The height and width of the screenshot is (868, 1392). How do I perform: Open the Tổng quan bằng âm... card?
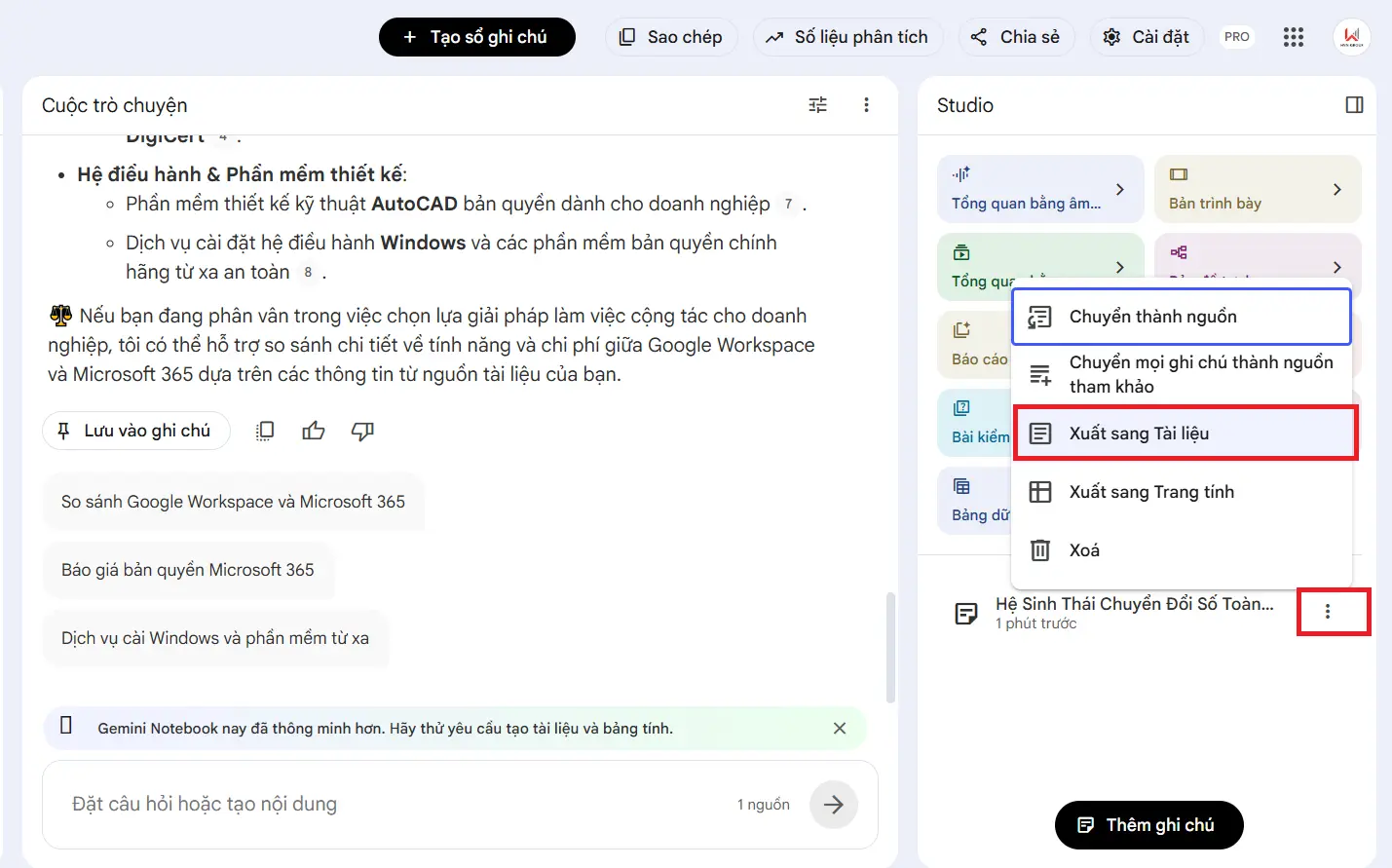click(x=1040, y=189)
